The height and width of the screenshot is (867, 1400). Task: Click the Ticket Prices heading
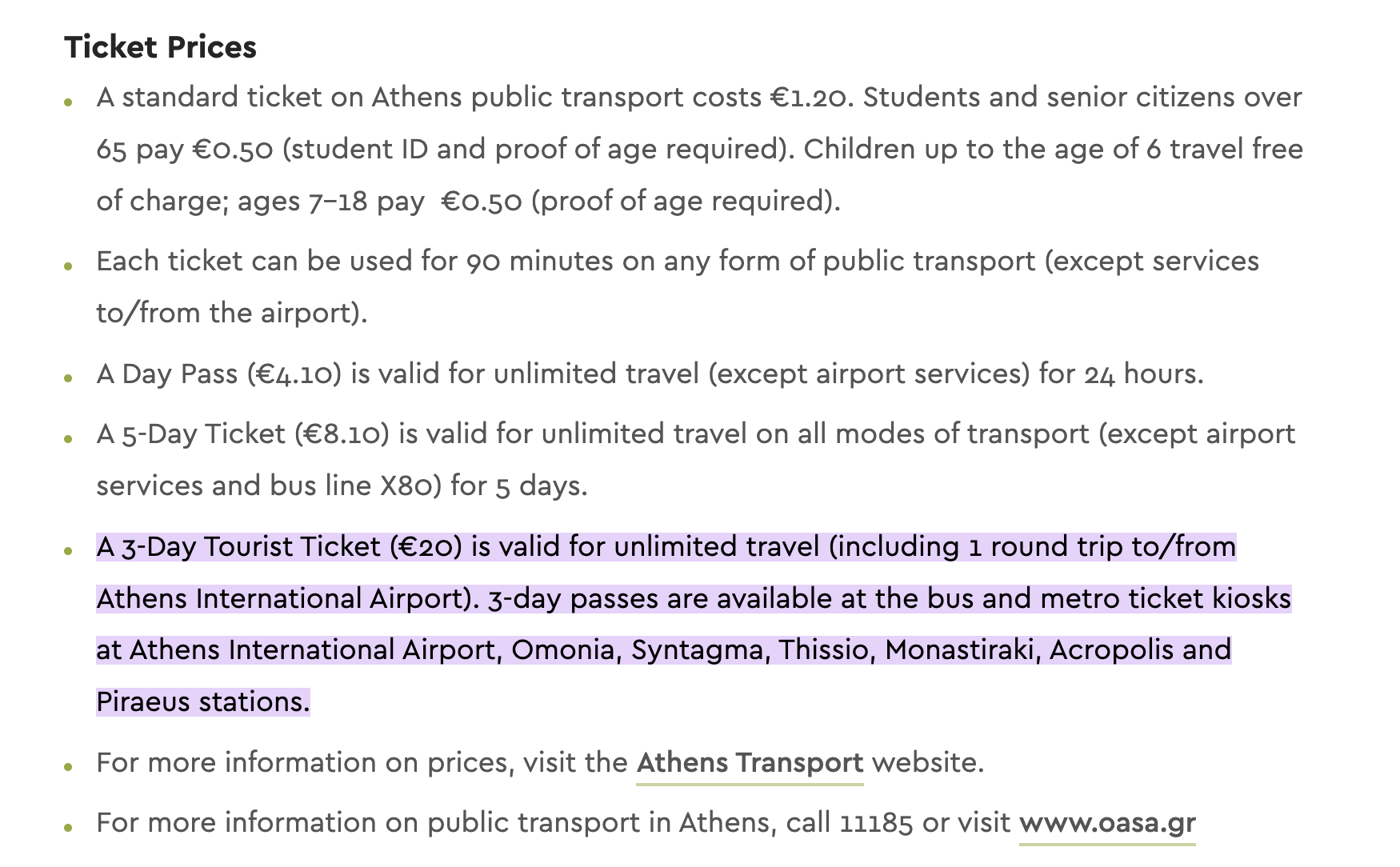161,47
